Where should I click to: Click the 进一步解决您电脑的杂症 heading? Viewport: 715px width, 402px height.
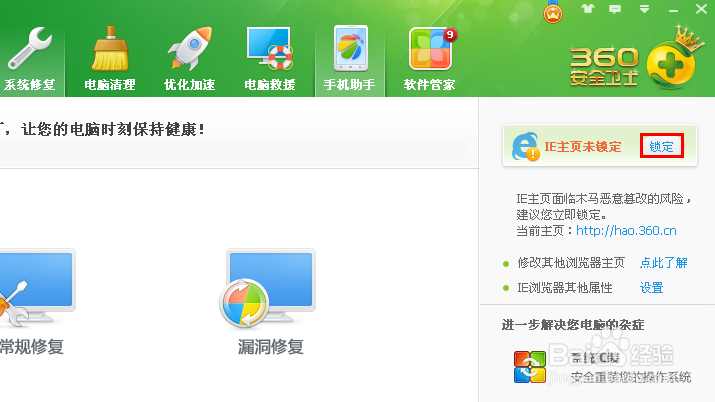(573, 325)
